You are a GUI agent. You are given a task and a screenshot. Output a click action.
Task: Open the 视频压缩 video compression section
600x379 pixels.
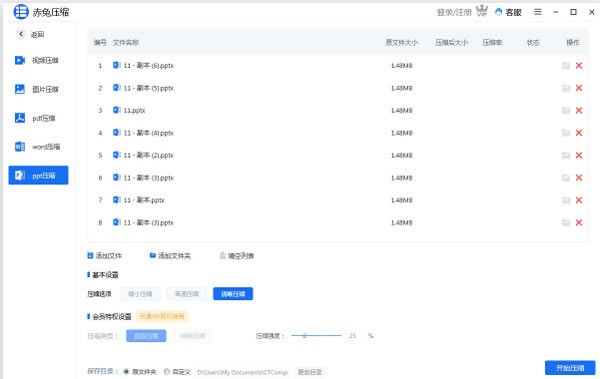pos(37,60)
